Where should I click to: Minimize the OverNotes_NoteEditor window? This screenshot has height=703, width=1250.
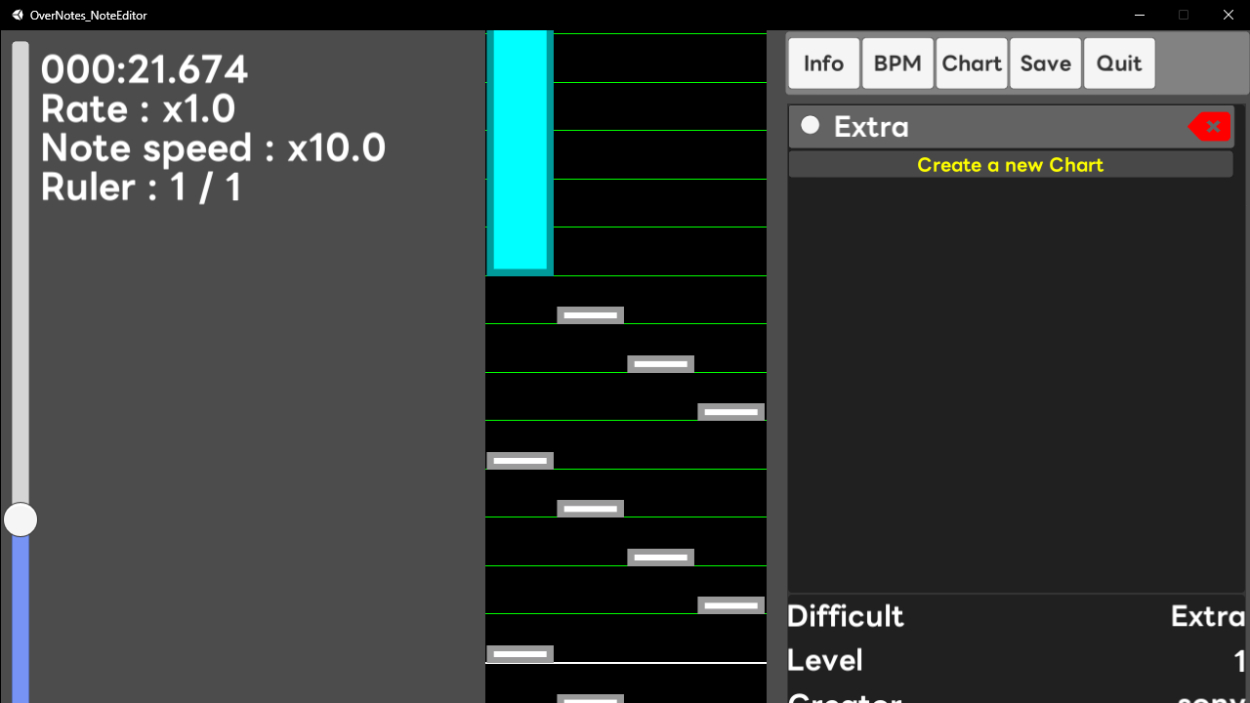coord(1140,15)
